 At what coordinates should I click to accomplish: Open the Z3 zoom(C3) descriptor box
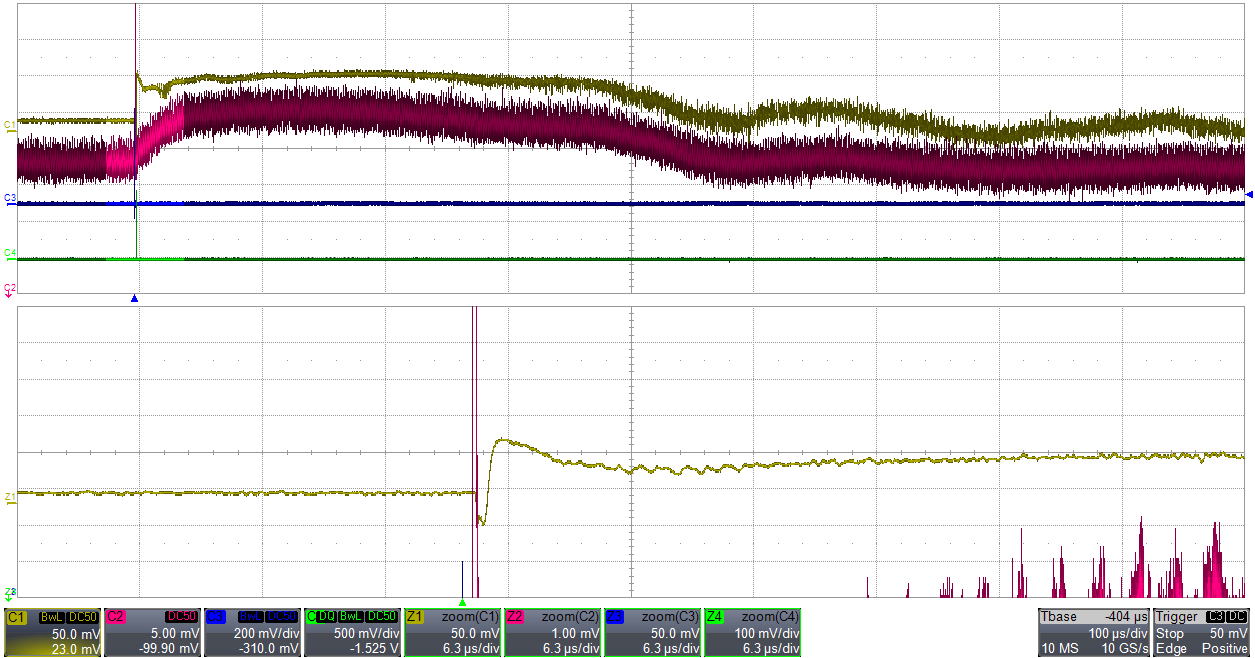coord(653,633)
